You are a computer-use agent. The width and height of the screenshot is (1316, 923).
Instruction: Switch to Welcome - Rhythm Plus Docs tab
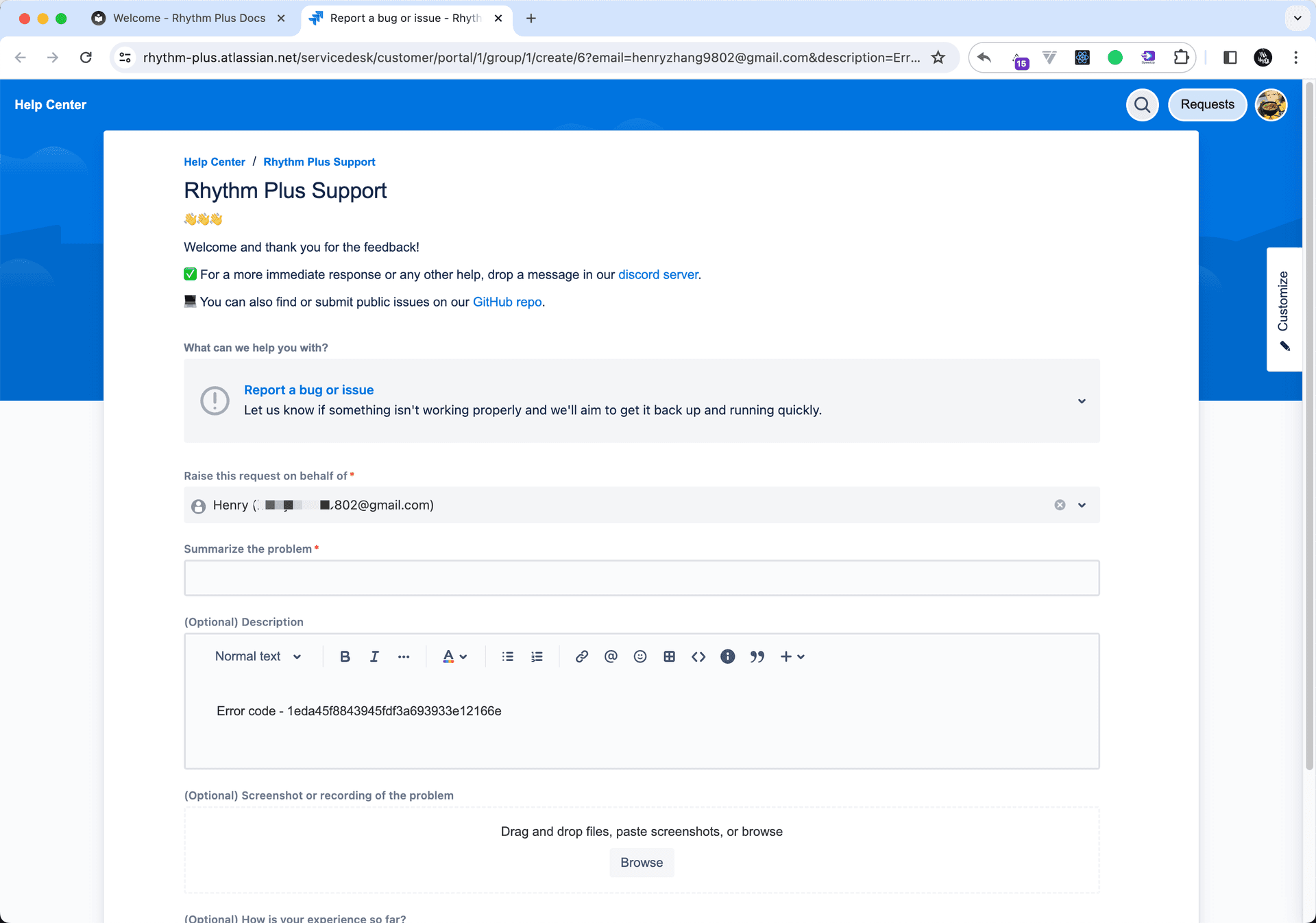(x=189, y=19)
